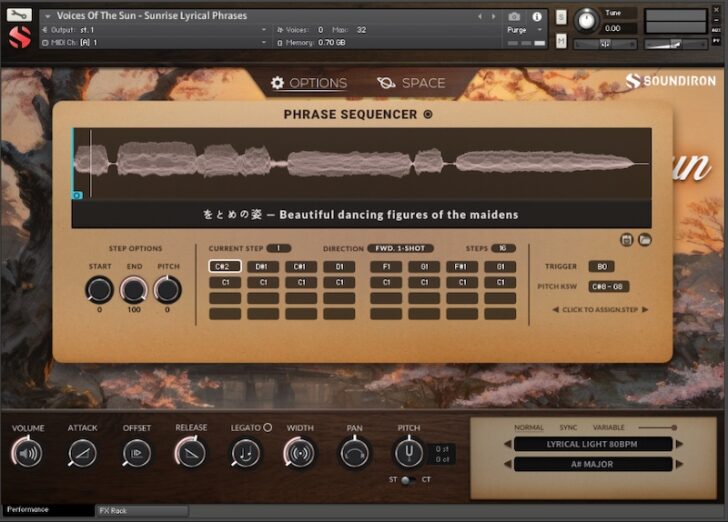Click the Pan knob icon
Viewport: 728px width, 522px height.
[x=354, y=453]
